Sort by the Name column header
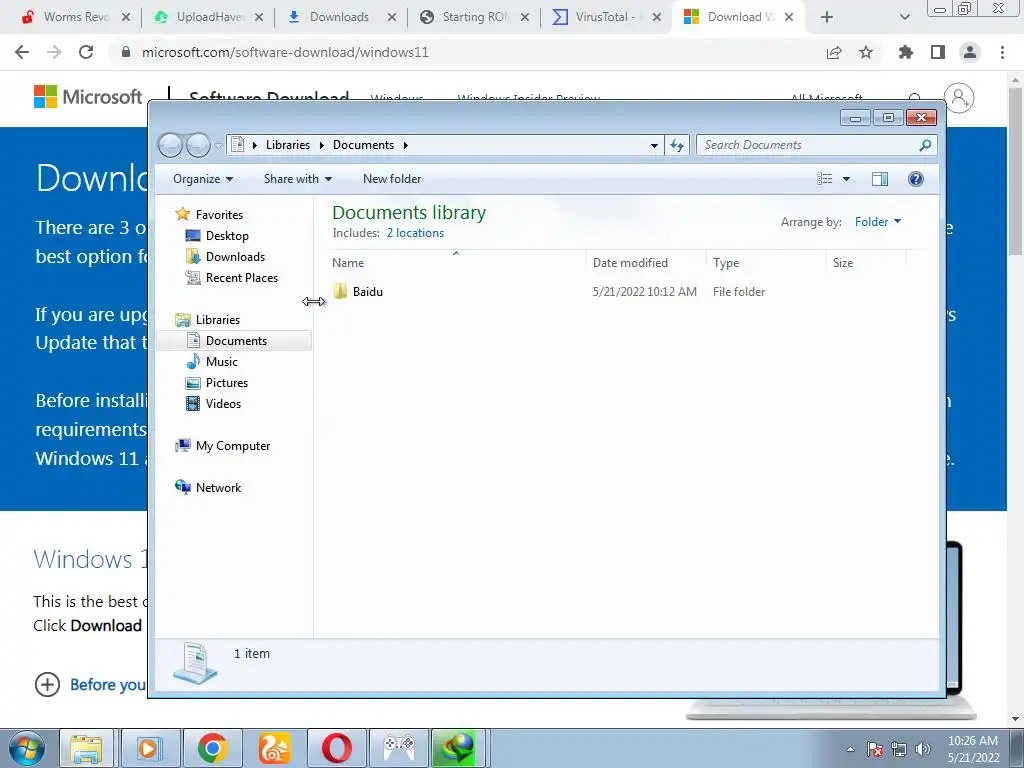Viewport: 1024px width, 768px height. click(456, 263)
